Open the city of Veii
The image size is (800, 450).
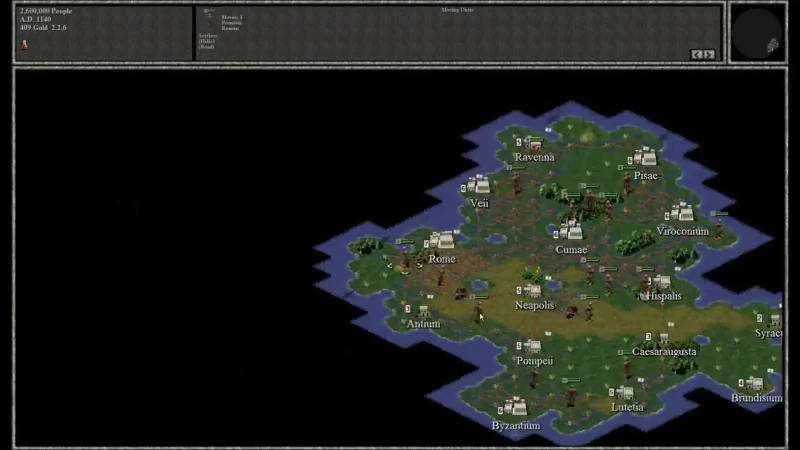click(479, 185)
